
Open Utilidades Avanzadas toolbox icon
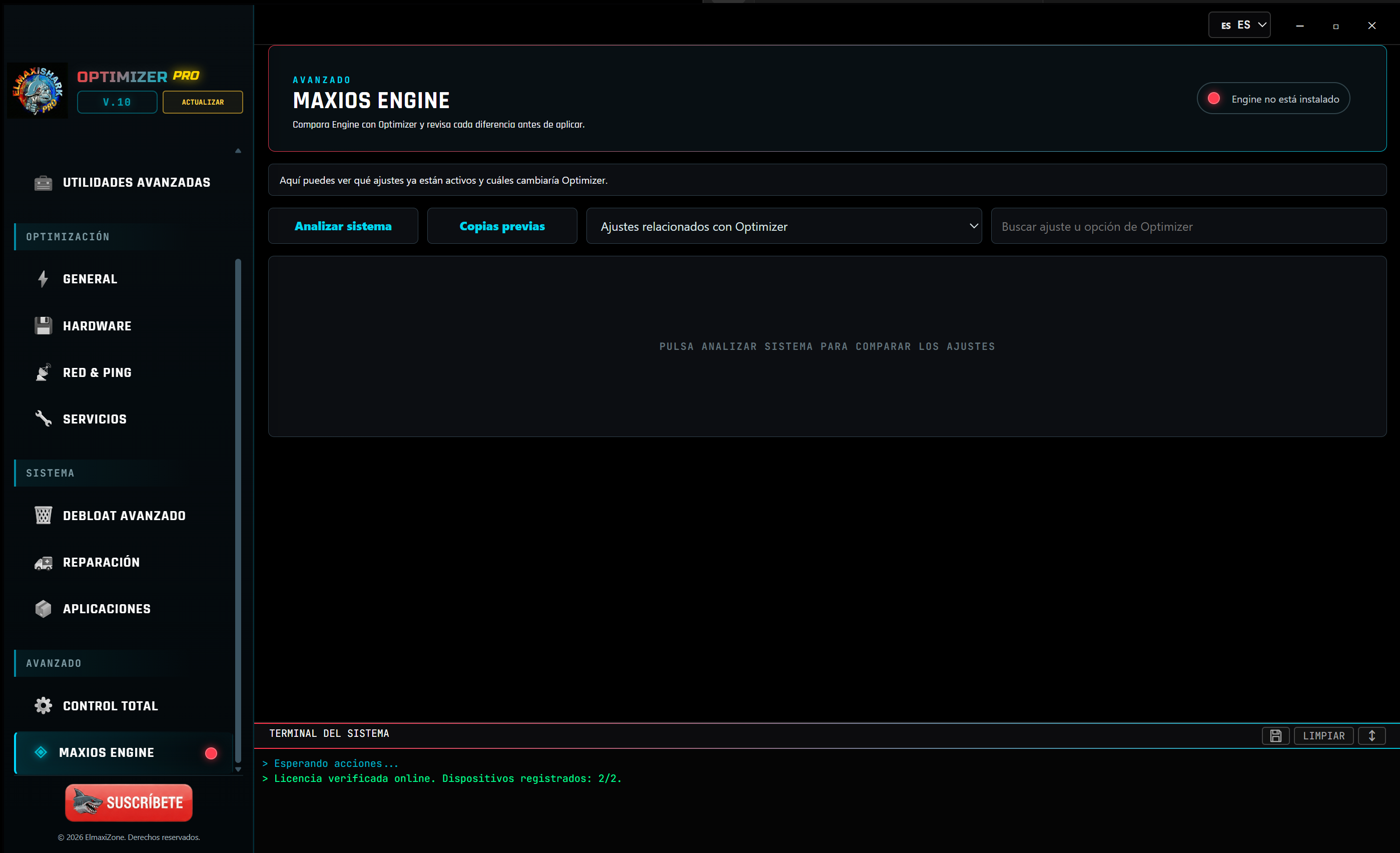coord(43,183)
